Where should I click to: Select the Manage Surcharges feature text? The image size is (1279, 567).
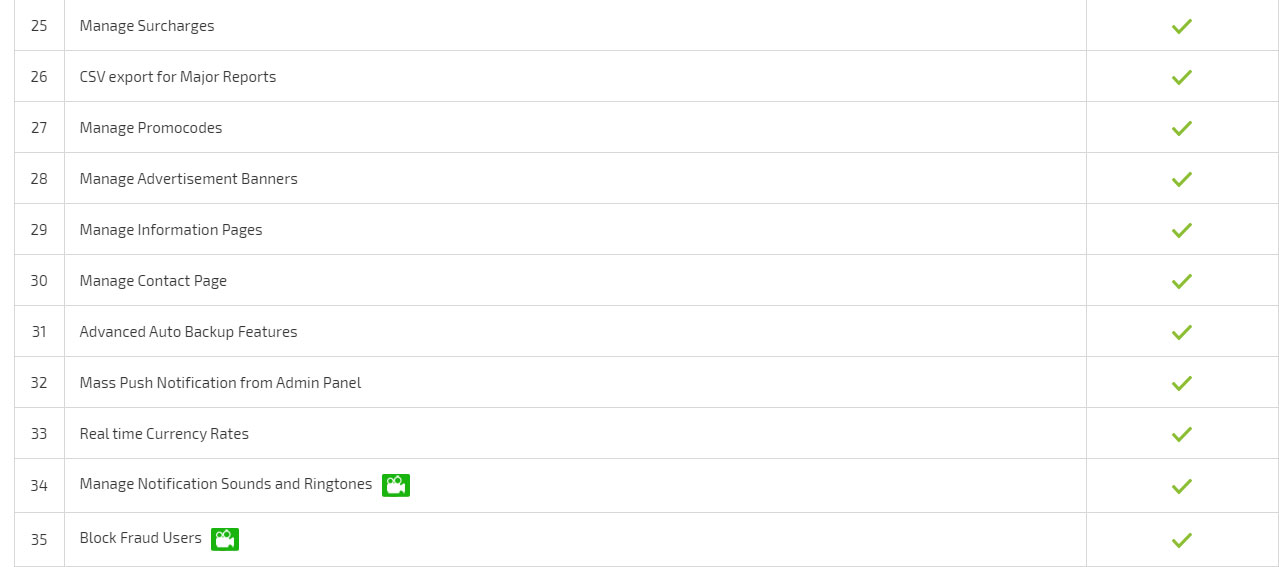tap(147, 26)
